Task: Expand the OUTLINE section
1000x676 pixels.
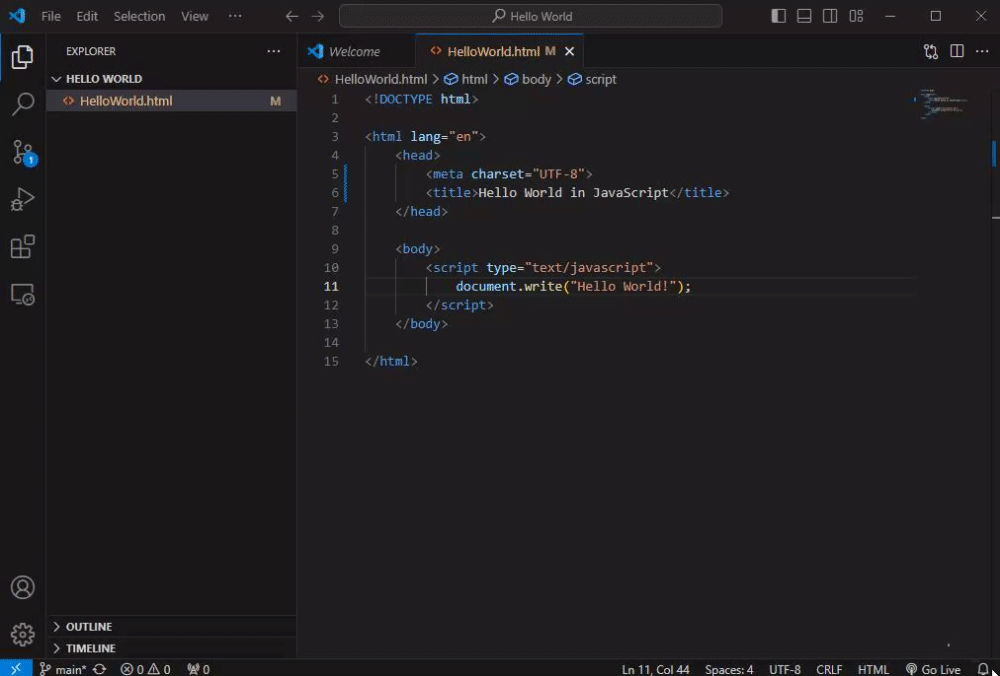Action: [90, 626]
